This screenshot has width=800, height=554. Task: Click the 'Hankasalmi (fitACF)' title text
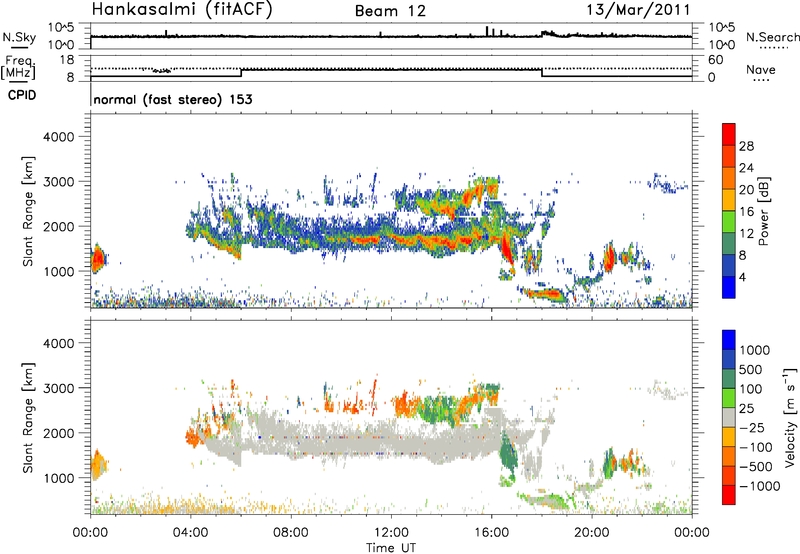(182, 10)
